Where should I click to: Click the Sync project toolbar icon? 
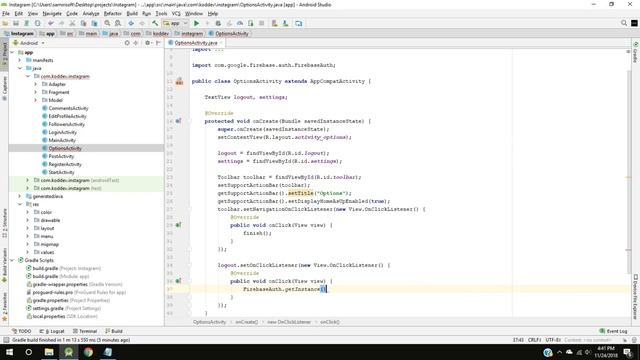pos(27,23)
